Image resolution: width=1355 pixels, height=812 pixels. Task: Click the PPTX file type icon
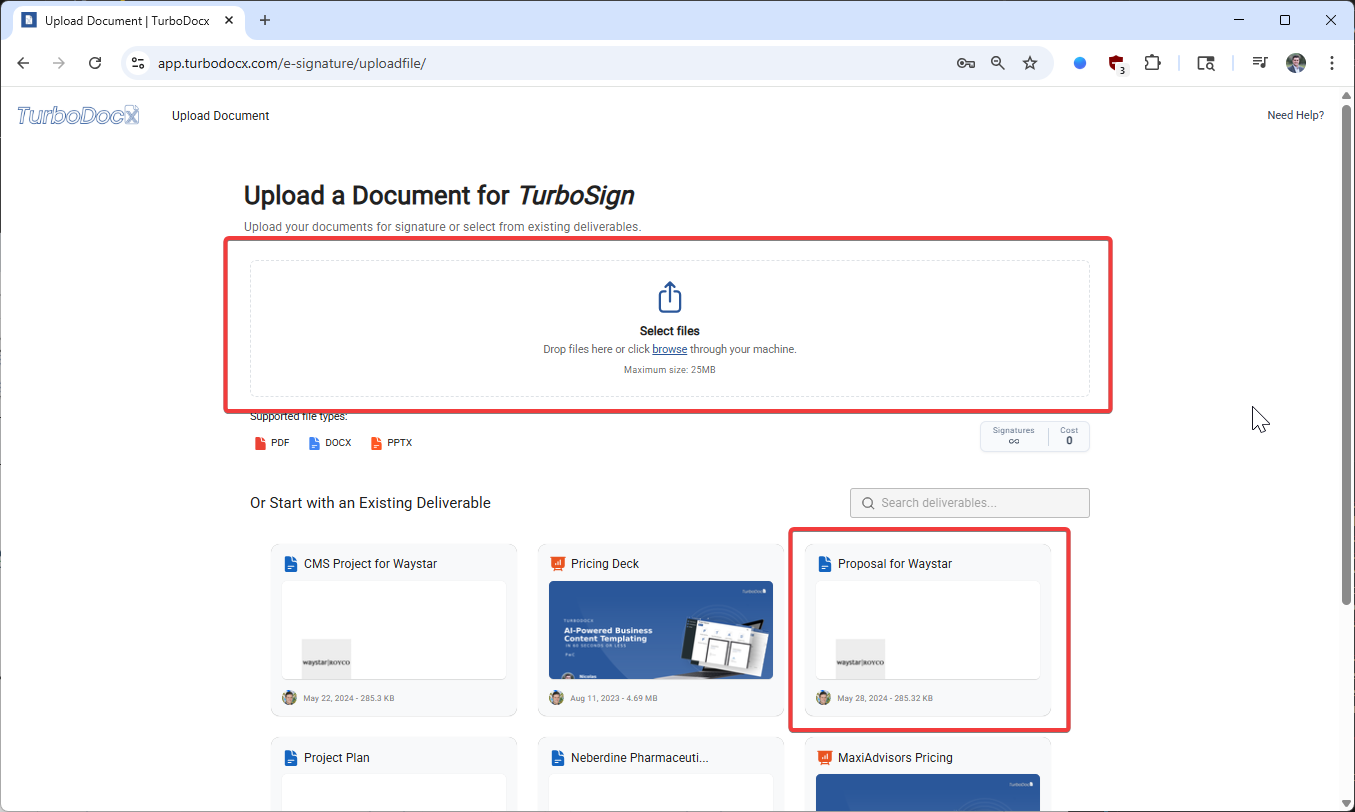coord(376,443)
